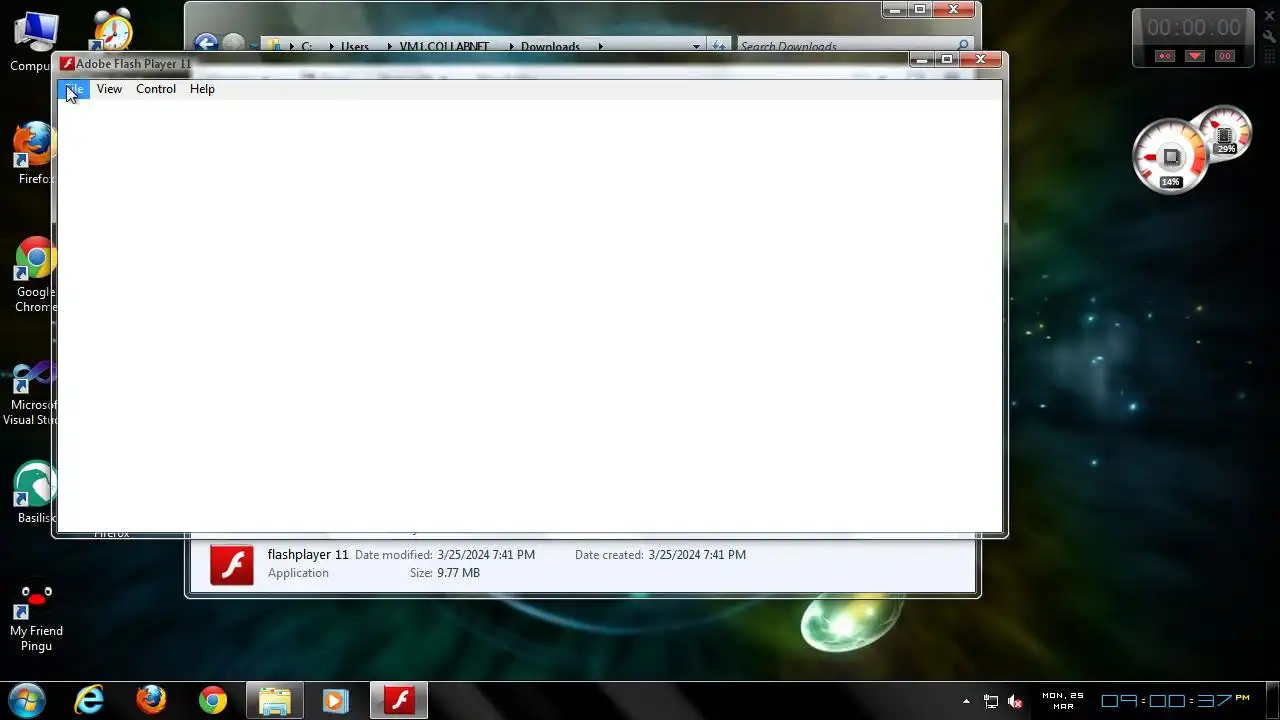Click the CPU meter gauge showing 14%
This screenshot has width=1280, height=720.
coord(1170,158)
